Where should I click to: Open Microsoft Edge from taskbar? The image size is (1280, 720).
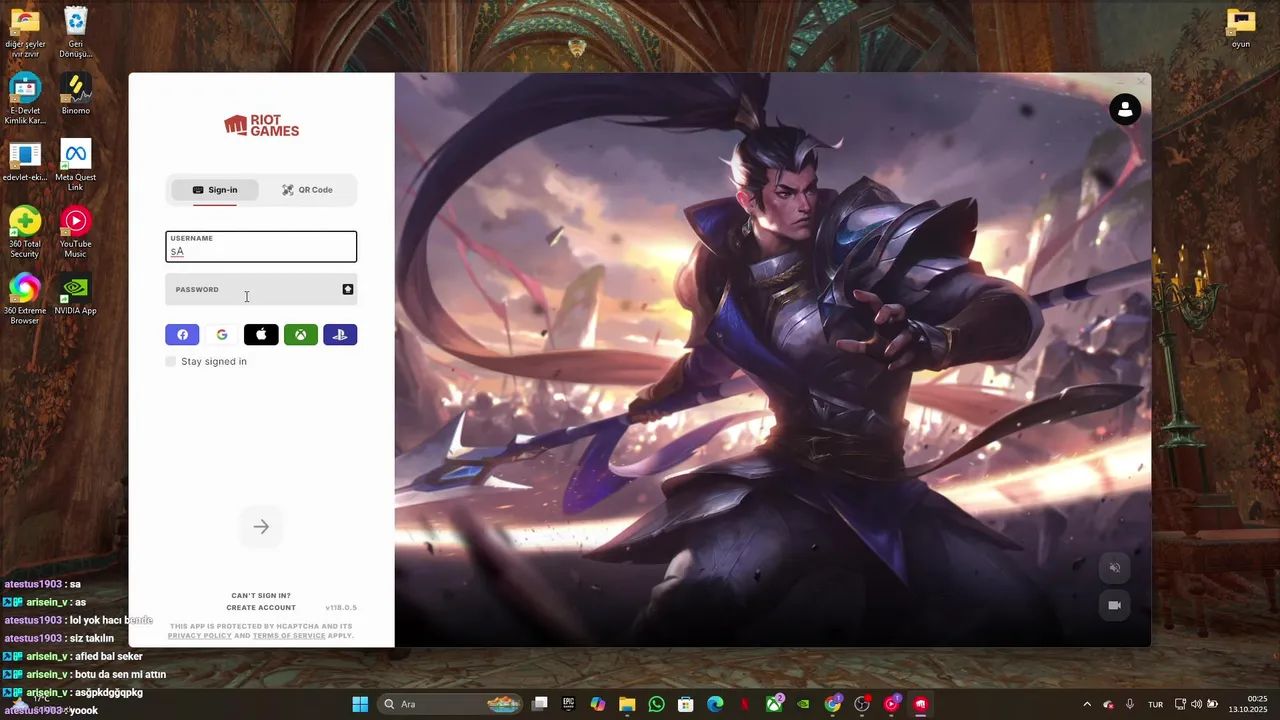715,704
